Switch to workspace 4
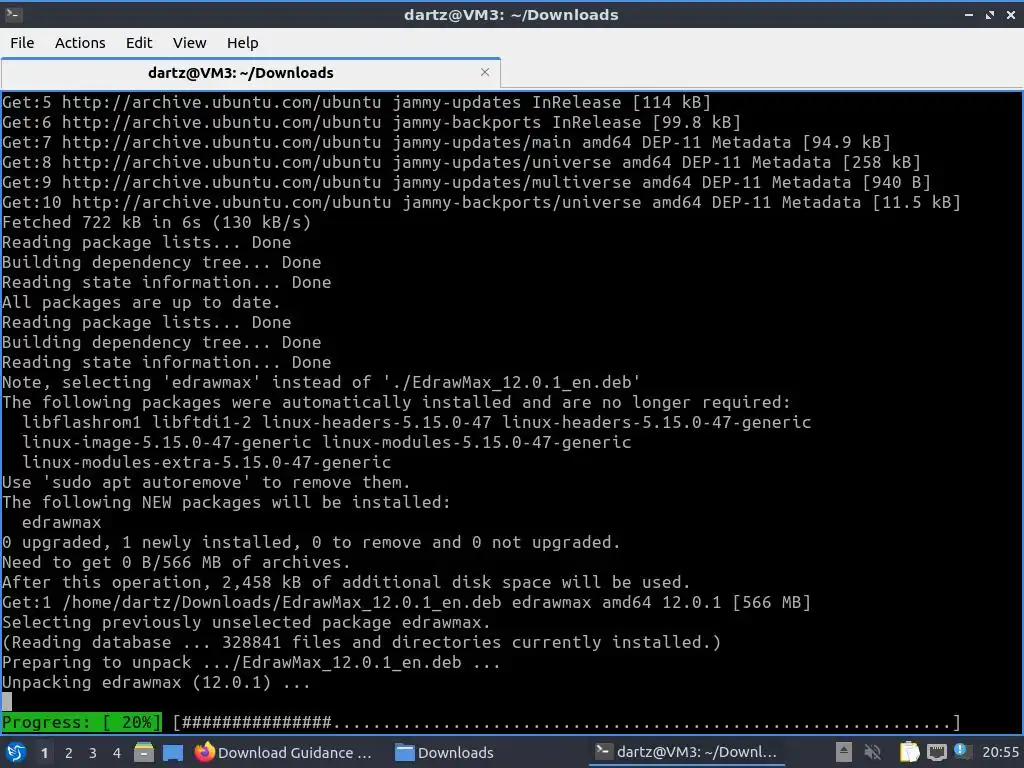Image resolution: width=1024 pixels, height=768 pixels. 117,753
